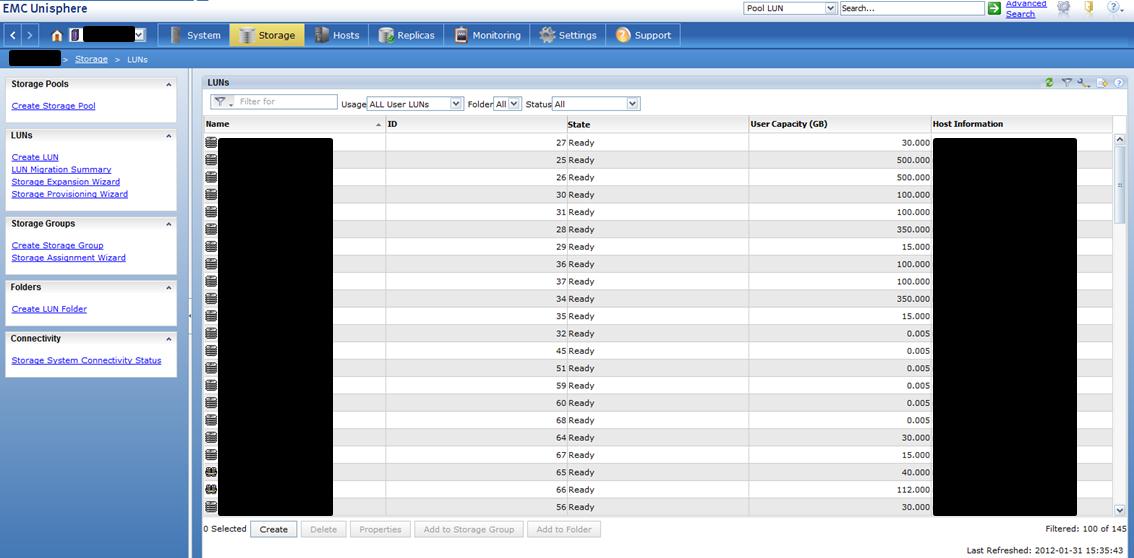Open the Advanced Search link
Viewport: 1134px width, 558px height.
(x=1026, y=8)
